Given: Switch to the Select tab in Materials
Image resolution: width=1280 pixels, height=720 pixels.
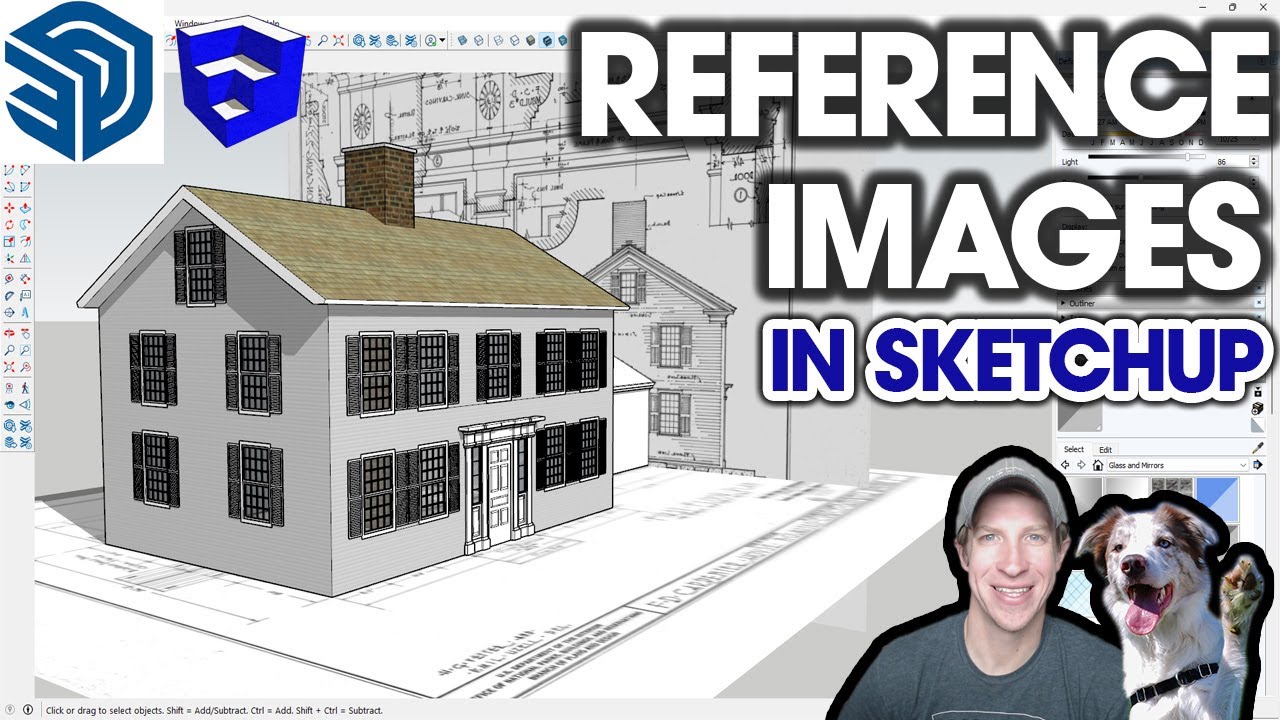Looking at the screenshot, I should [x=1074, y=449].
